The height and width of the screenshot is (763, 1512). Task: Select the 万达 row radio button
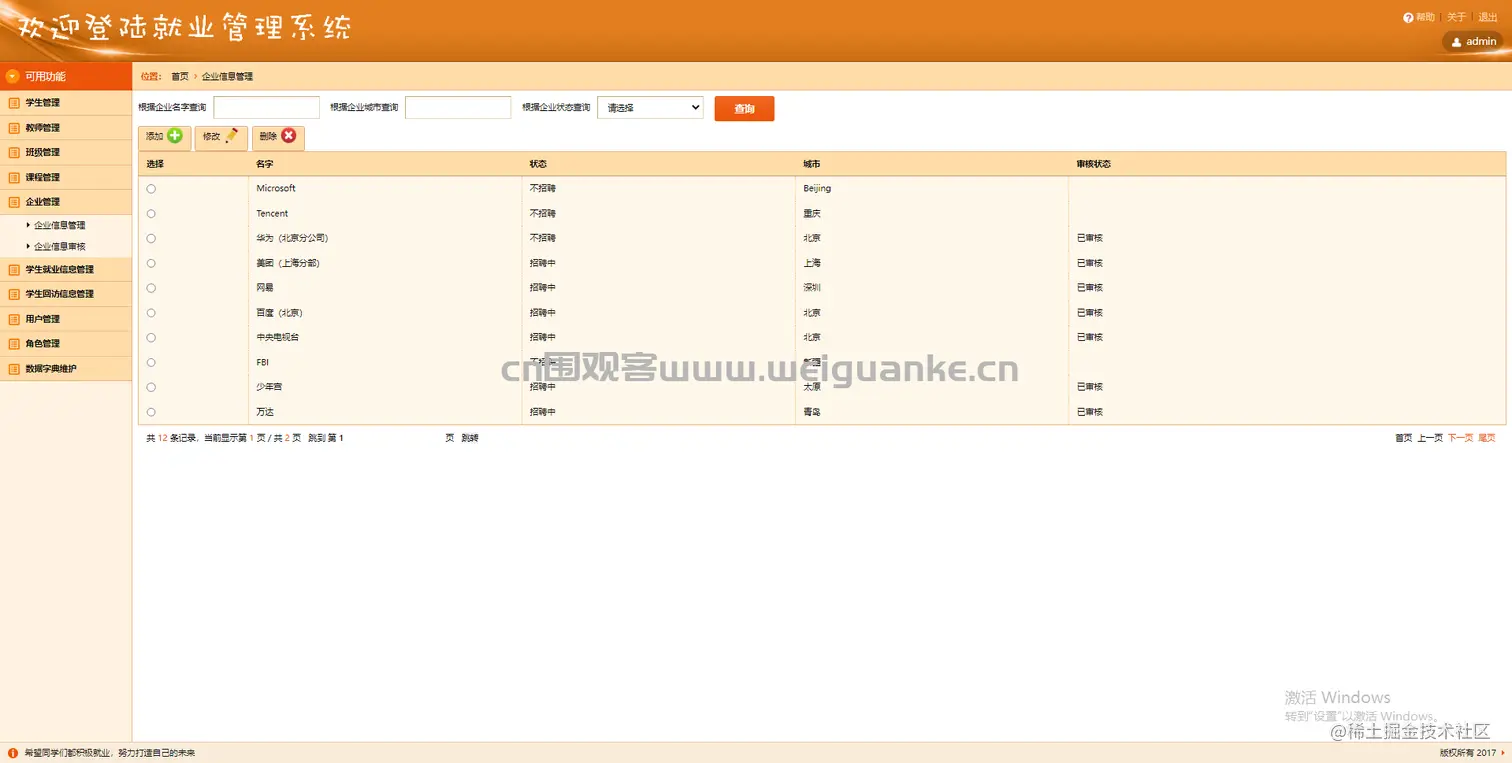(x=151, y=412)
